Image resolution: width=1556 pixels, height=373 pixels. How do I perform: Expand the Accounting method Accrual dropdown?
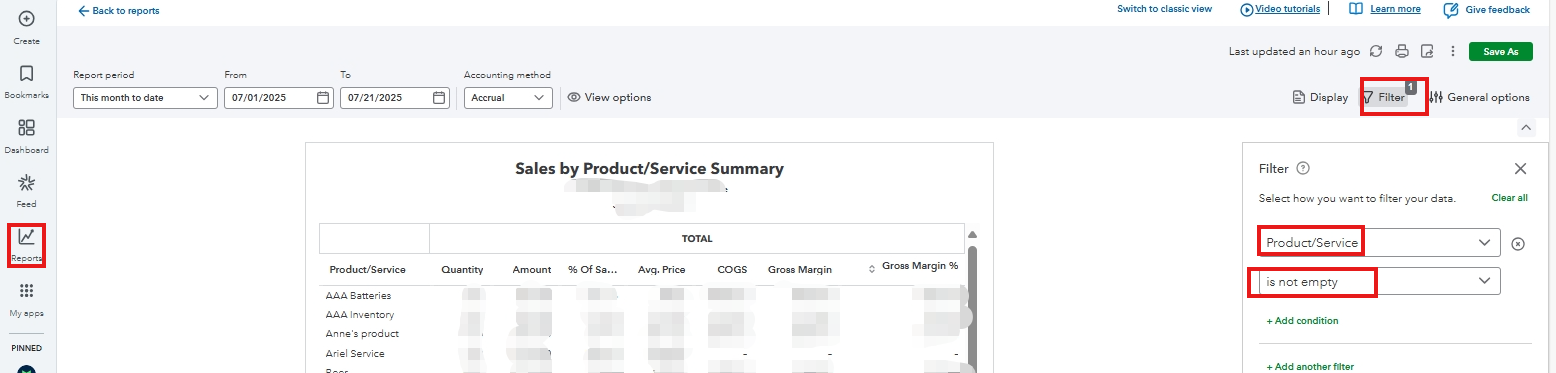pos(508,98)
